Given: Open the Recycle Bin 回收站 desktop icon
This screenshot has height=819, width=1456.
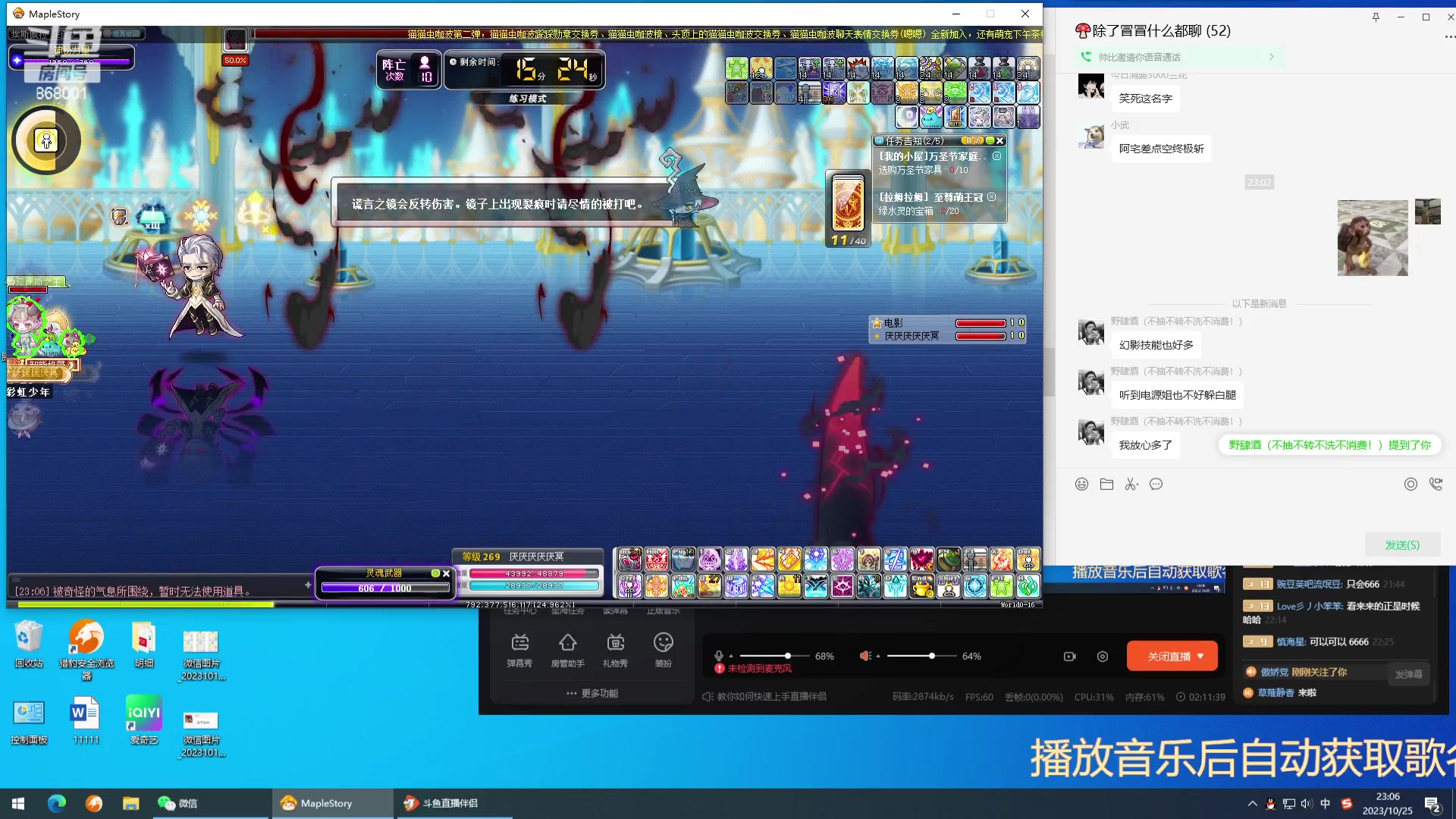Looking at the screenshot, I should click(x=29, y=645).
